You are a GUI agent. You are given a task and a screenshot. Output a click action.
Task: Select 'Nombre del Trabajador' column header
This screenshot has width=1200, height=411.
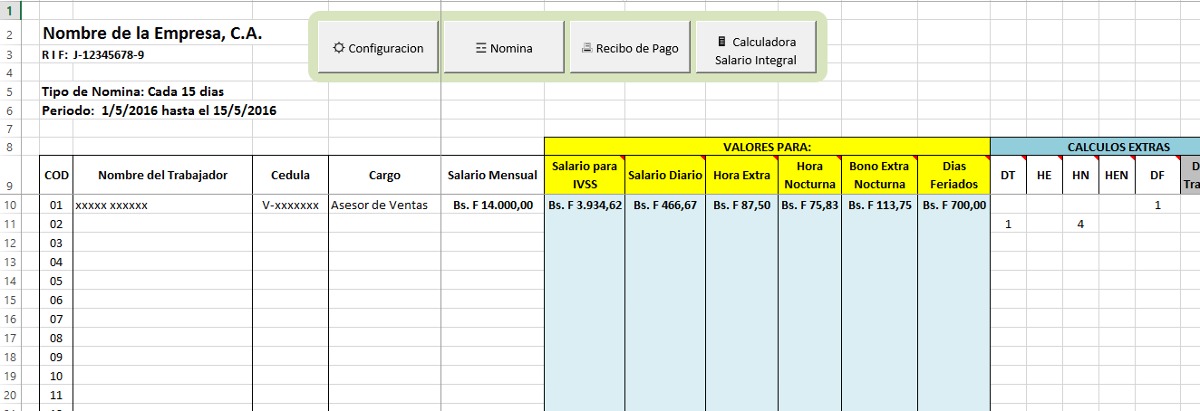point(163,175)
